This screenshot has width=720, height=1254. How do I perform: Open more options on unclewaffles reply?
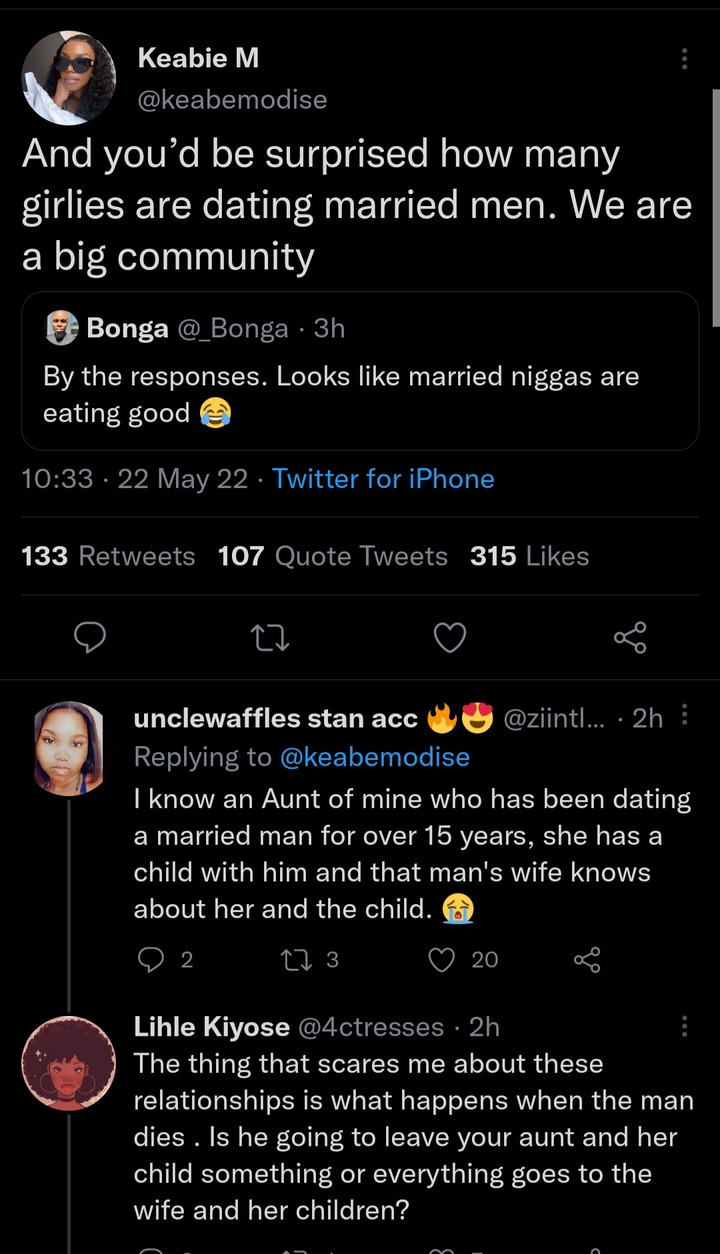coord(684,714)
